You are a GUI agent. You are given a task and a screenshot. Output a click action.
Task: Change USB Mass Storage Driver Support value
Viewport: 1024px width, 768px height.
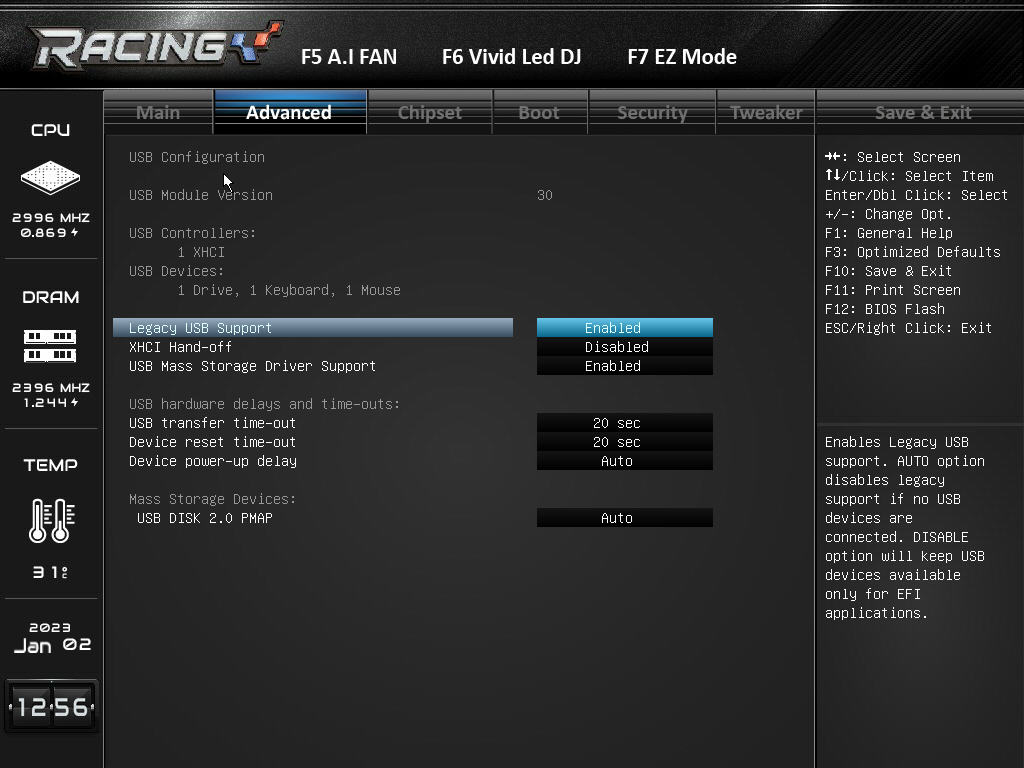[624, 366]
